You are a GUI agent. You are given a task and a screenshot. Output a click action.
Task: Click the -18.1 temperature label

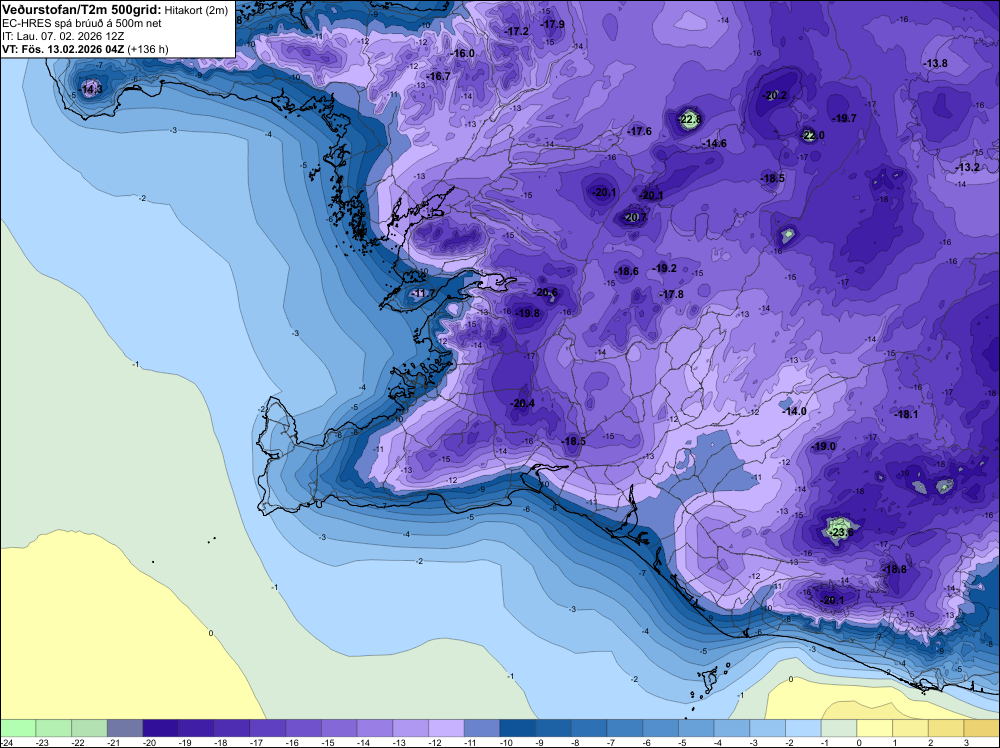[x=906, y=414]
